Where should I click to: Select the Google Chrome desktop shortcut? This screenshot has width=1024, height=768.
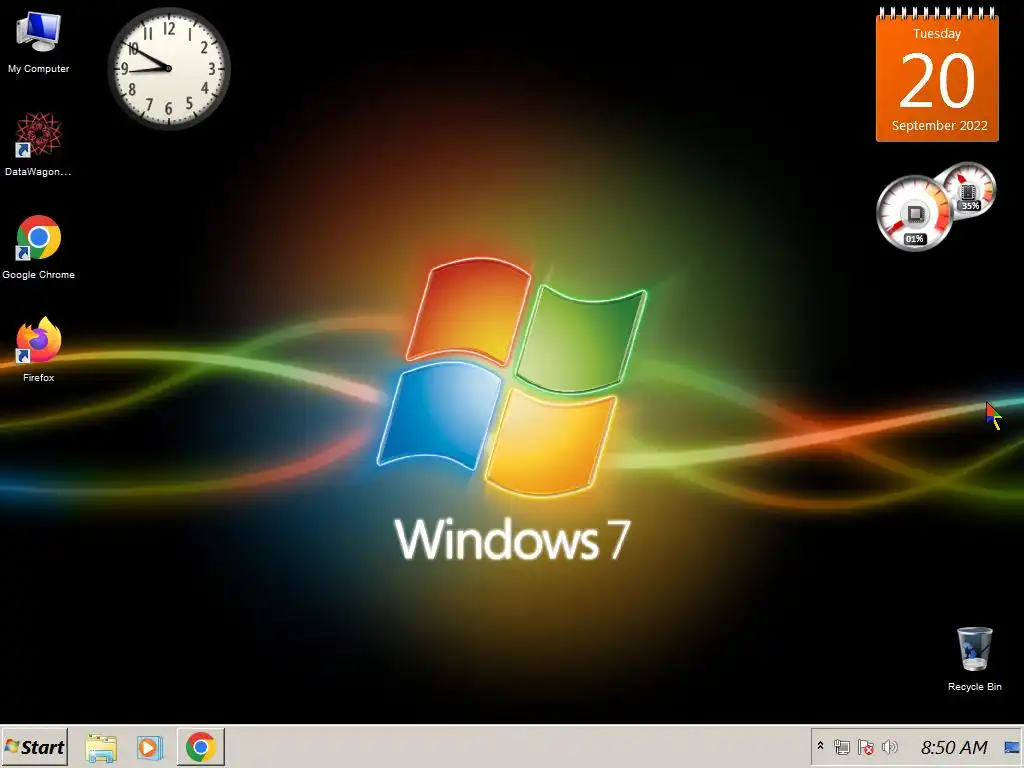39,247
